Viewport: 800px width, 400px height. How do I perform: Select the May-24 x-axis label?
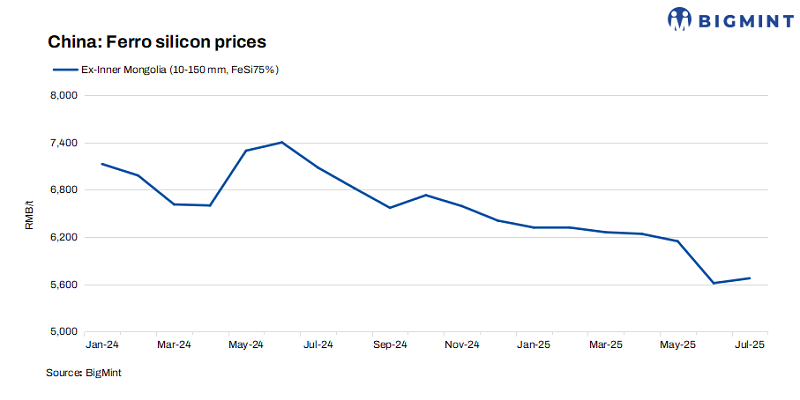click(x=246, y=344)
